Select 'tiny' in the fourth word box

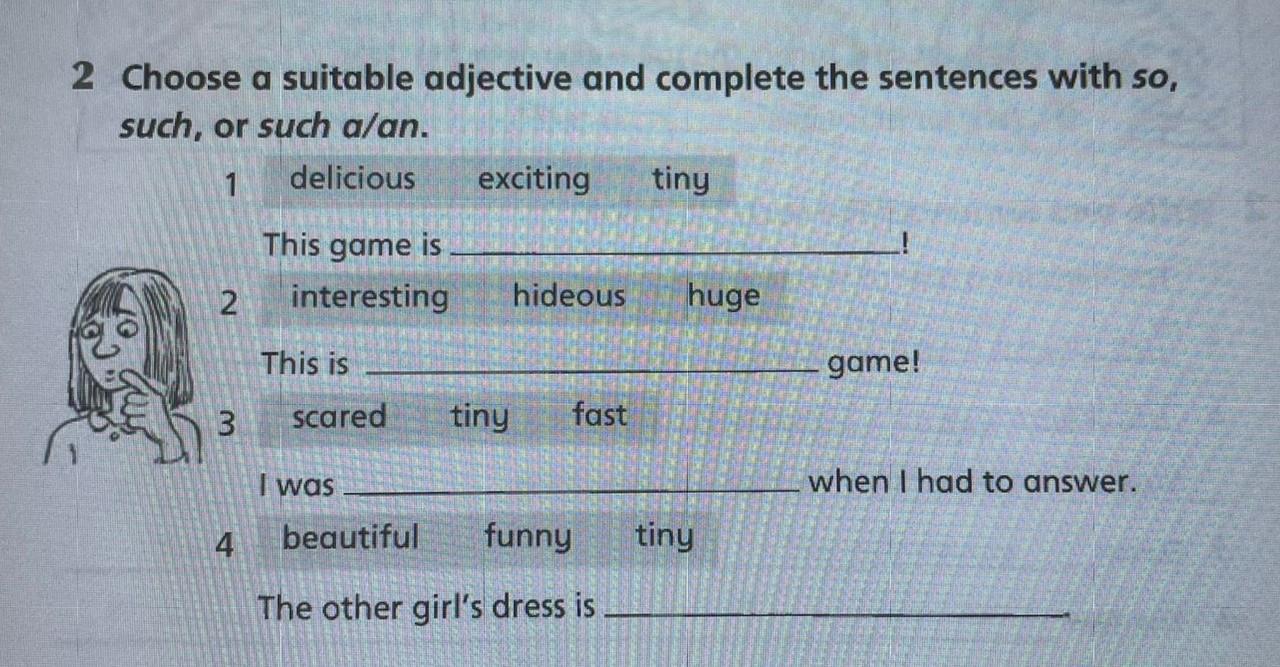point(664,538)
